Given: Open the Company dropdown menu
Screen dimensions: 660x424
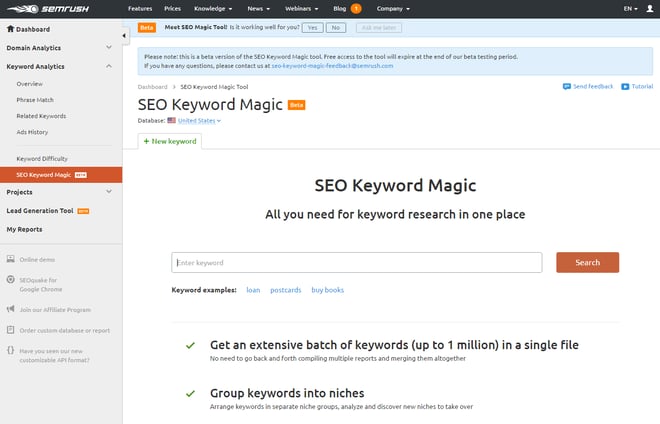Looking at the screenshot, I should 393,8.
